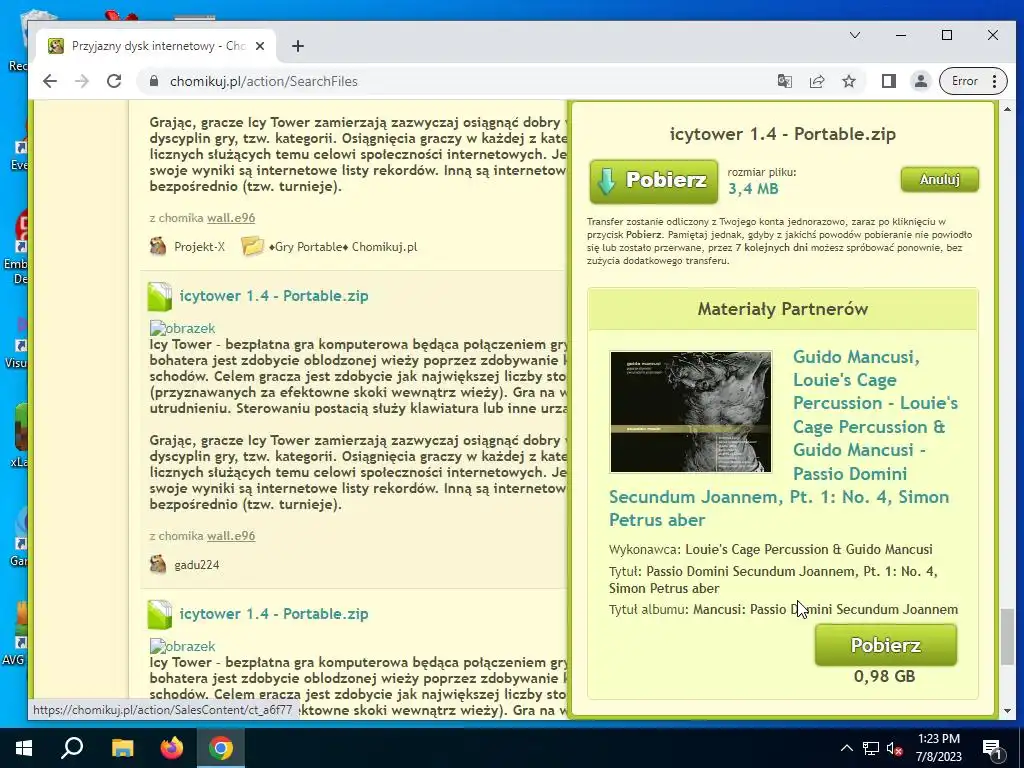Screen dimensions: 1024x768
Task: Expand the Chrome tab search chevron
Action: coord(854,35)
